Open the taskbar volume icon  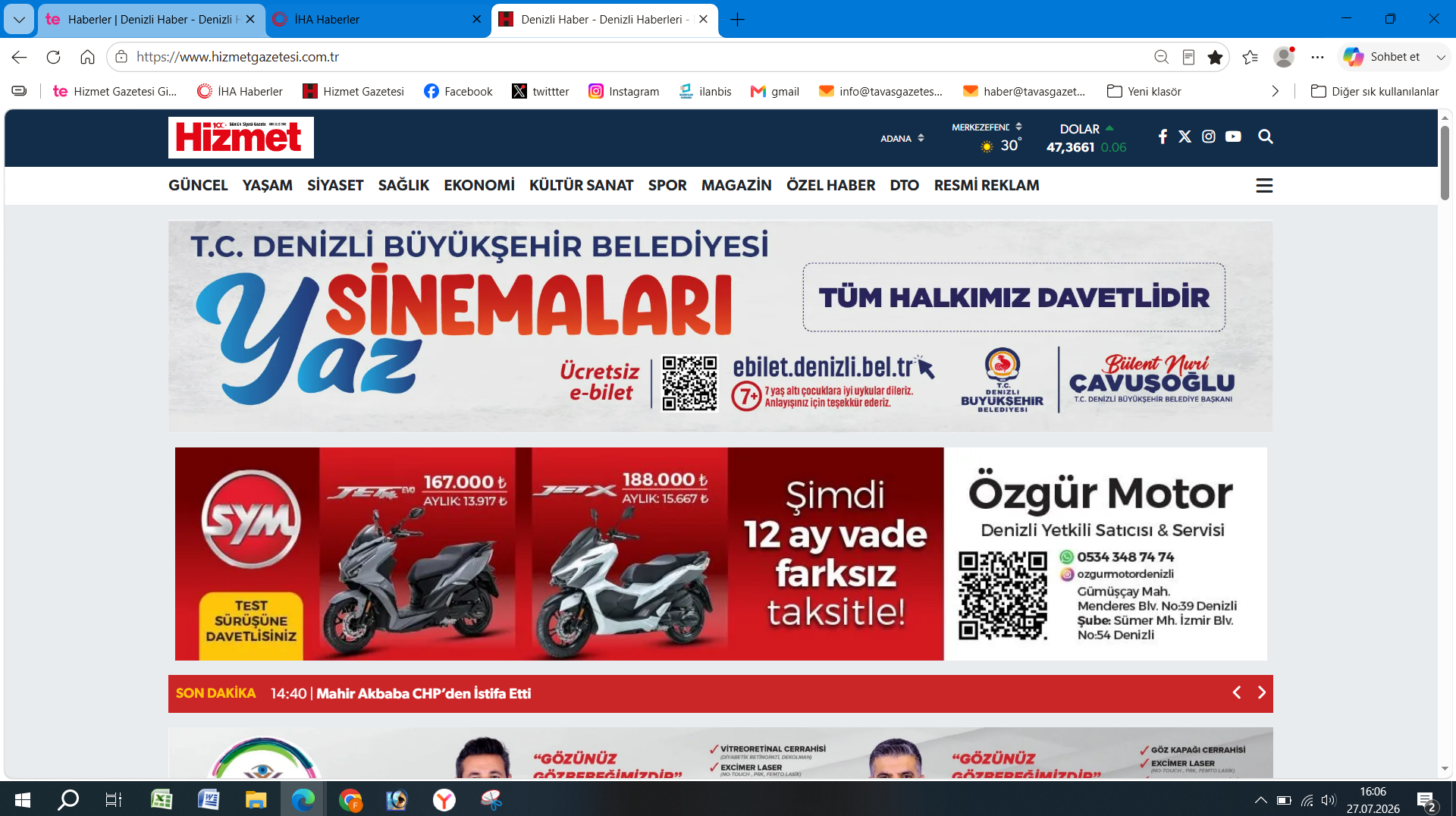tap(1328, 800)
